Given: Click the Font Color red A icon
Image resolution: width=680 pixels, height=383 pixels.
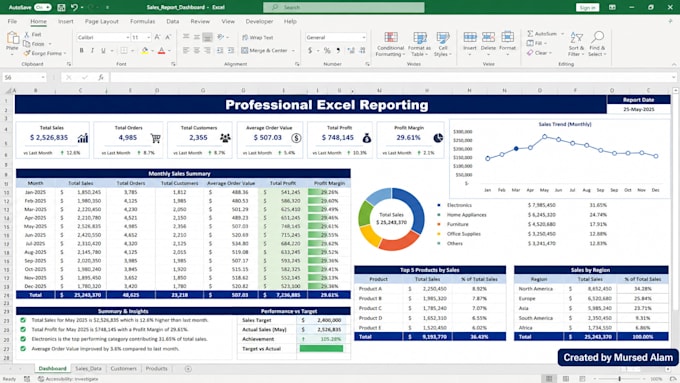Looking at the screenshot, I should (161, 51).
